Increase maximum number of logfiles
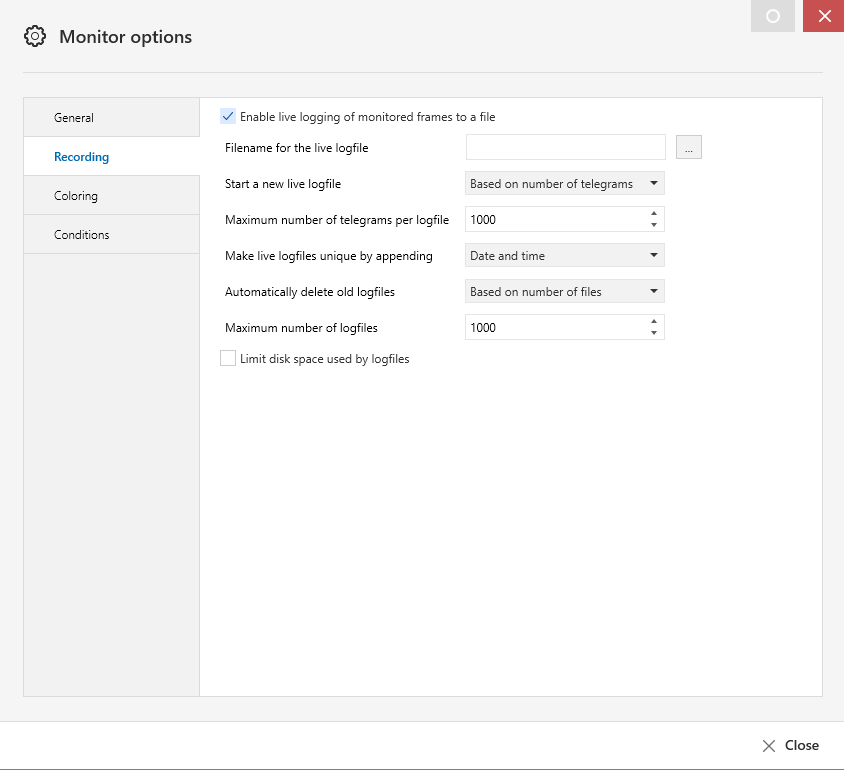The image size is (844, 770). tap(654, 322)
